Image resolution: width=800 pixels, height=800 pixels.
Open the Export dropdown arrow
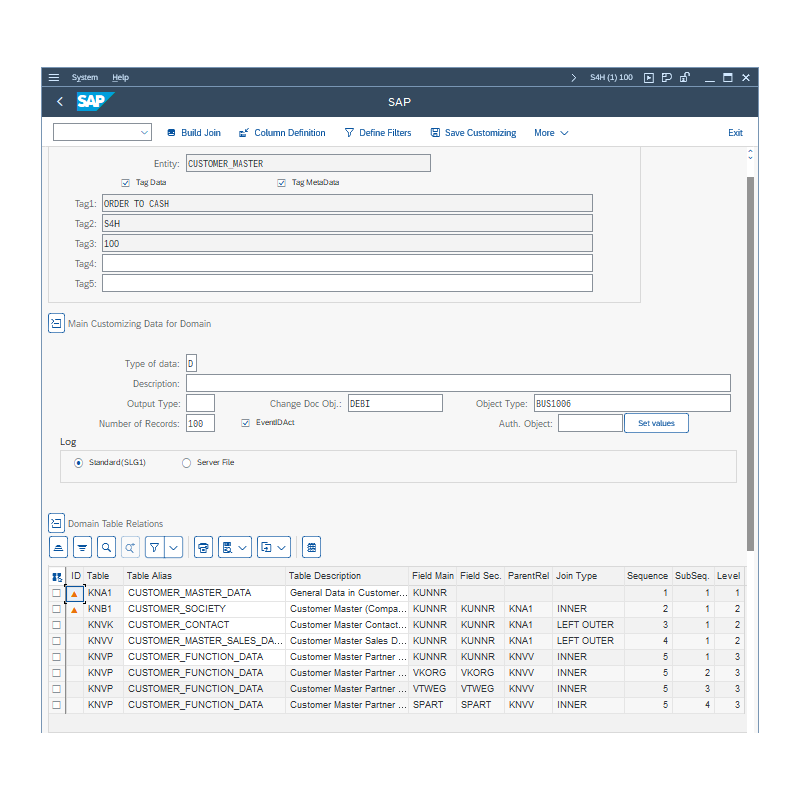click(282, 547)
